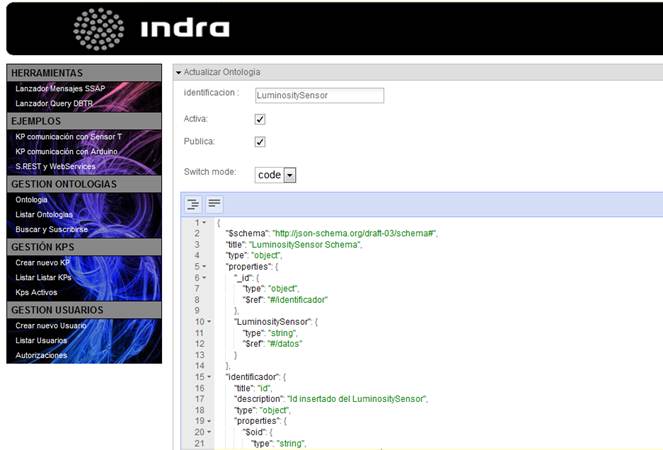The width and height of the screenshot is (663, 450).
Task: Open Kps Activos page
Action: 36,291
